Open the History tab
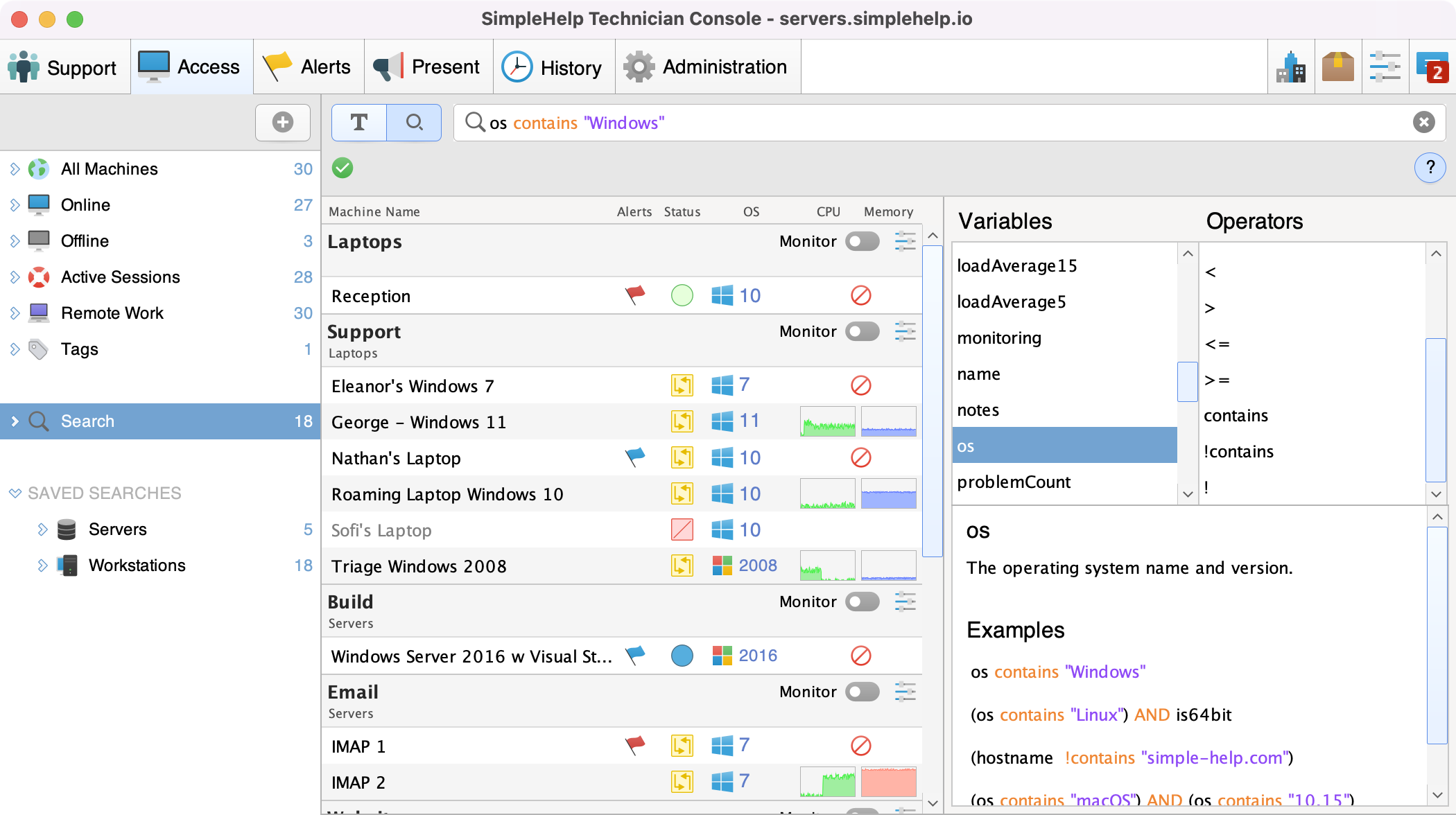The height and width of the screenshot is (815, 1456). pos(554,67)
